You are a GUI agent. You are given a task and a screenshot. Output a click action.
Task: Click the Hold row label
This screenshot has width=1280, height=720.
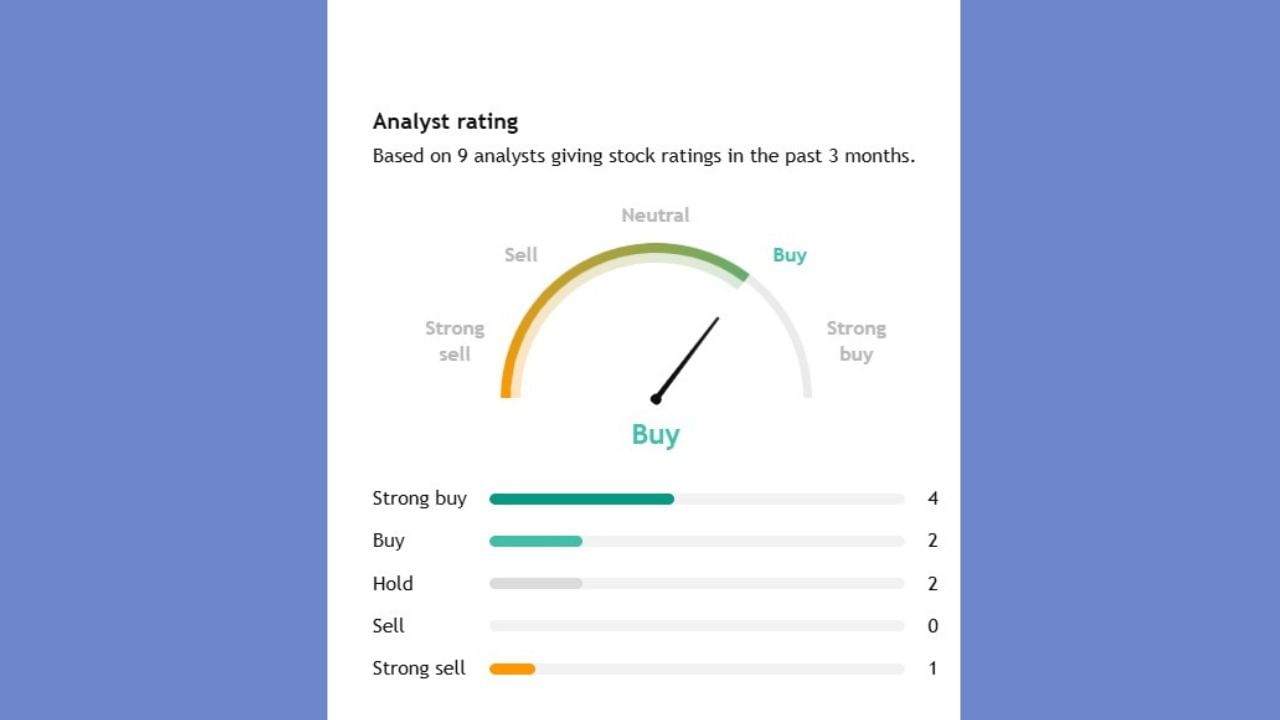click(x=392, y=583)
